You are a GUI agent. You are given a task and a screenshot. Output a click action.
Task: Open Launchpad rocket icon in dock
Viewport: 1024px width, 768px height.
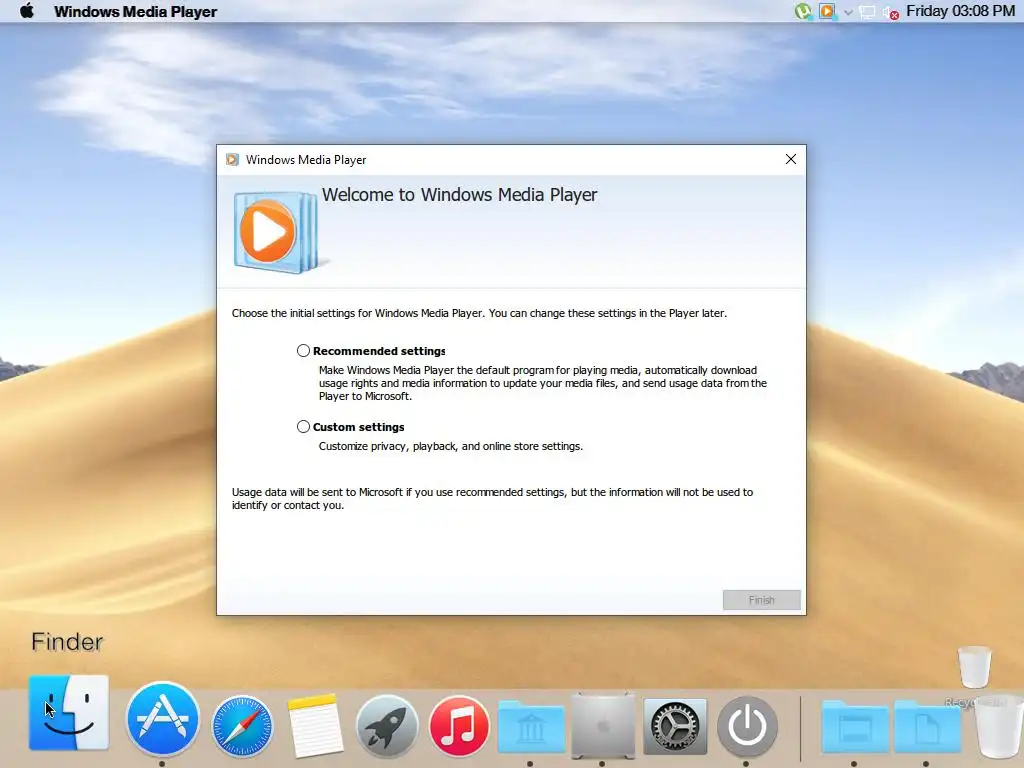pos(387,726)
